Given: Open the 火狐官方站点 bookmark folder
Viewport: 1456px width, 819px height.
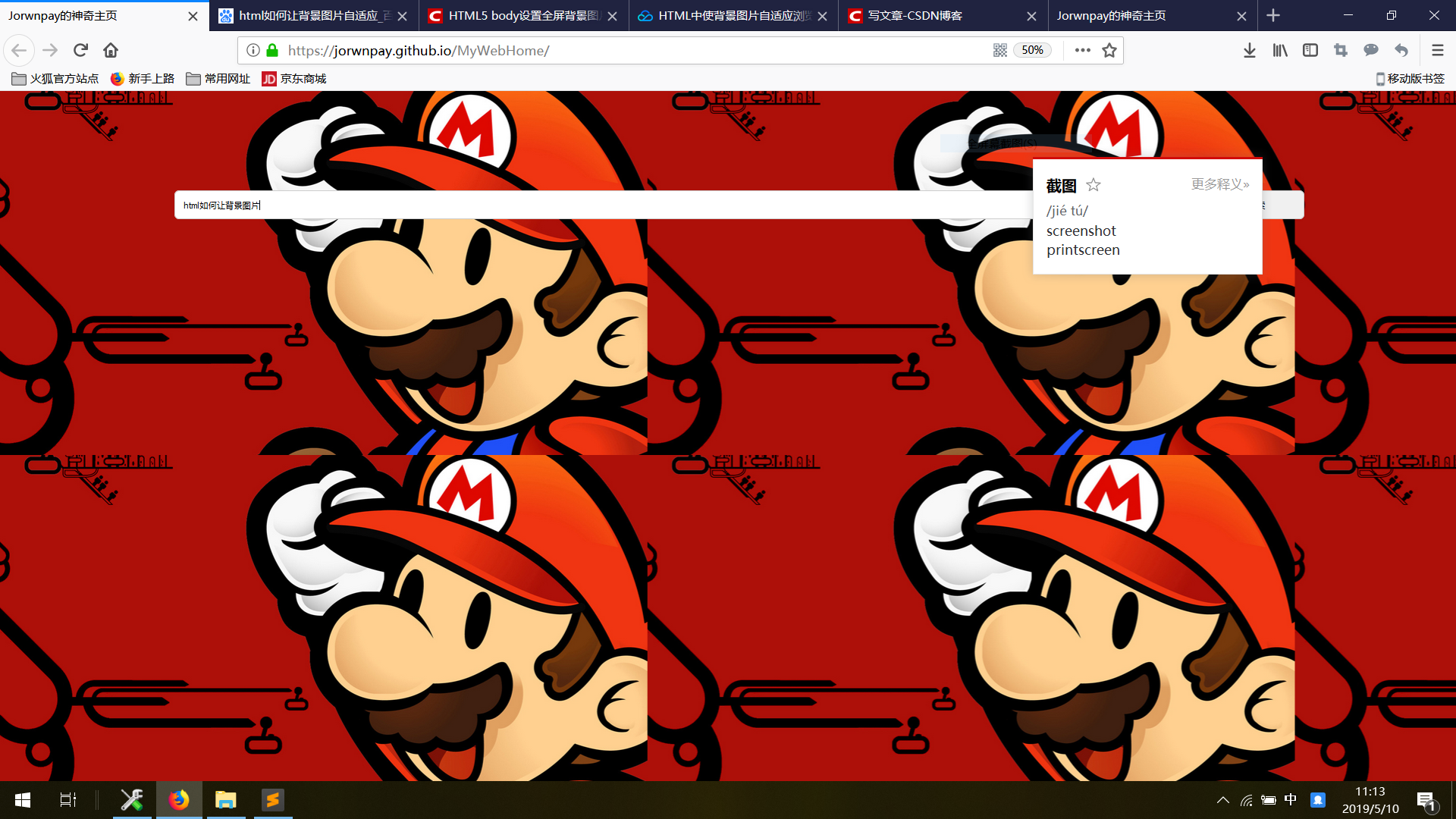Looking at the screenshot, I should [55, 79].
